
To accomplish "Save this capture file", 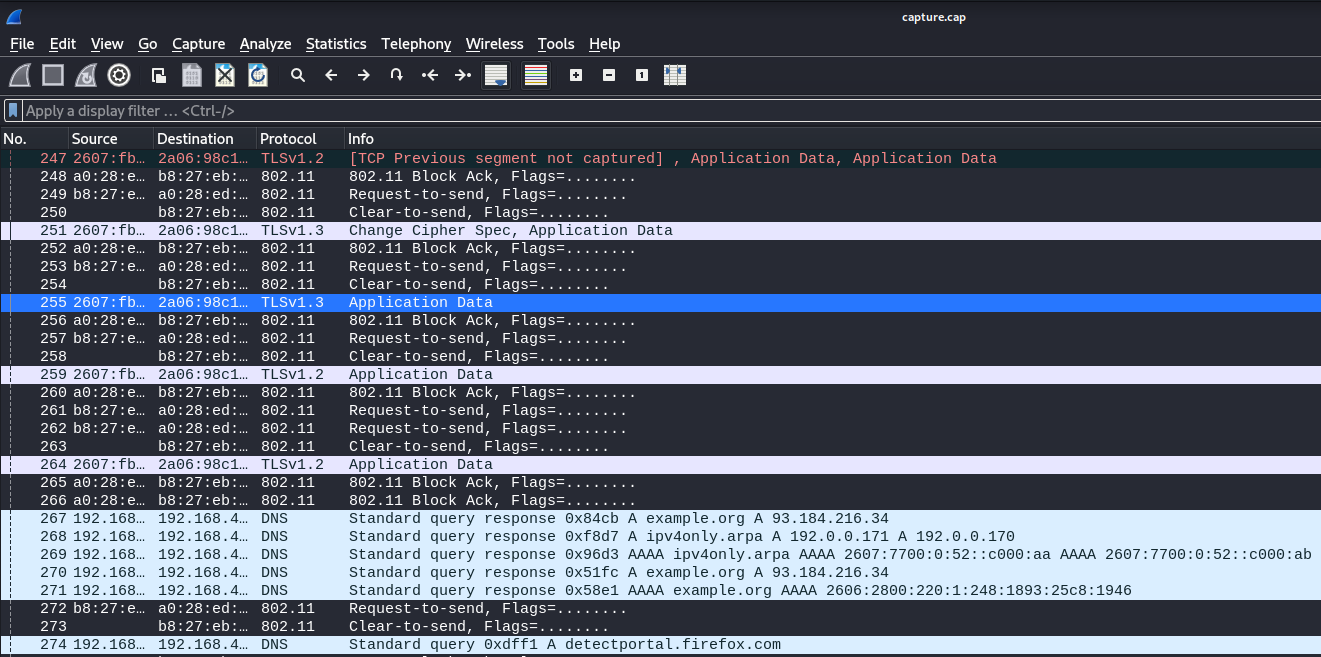I will 192,75.
